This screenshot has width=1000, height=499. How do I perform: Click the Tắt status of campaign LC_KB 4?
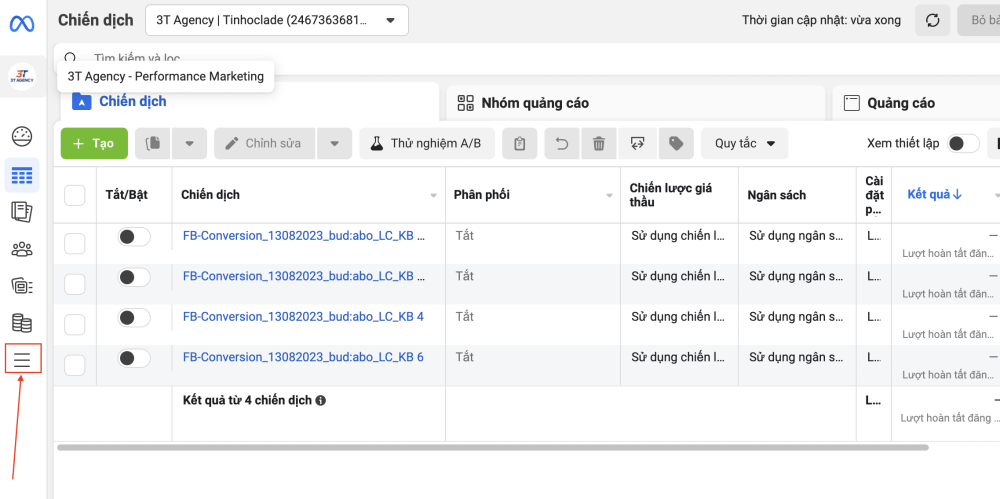(464, 317)
